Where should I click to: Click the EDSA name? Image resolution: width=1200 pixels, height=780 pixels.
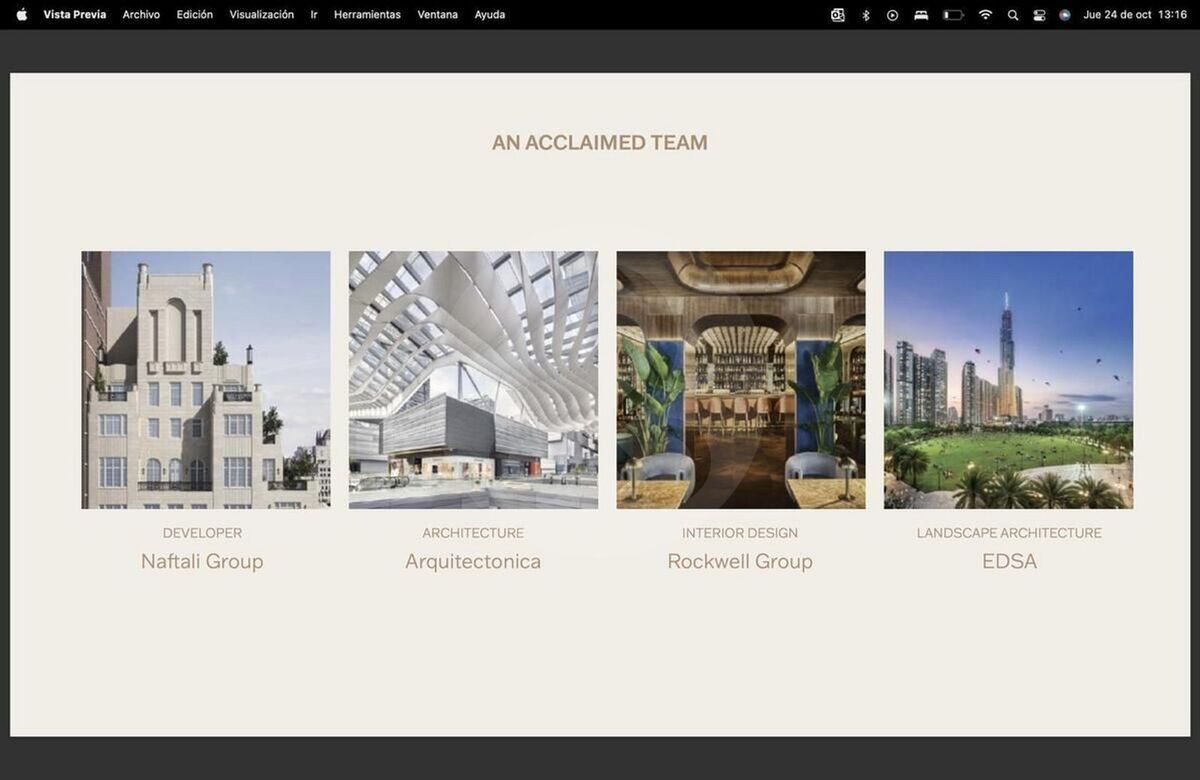click(1009, 561)
